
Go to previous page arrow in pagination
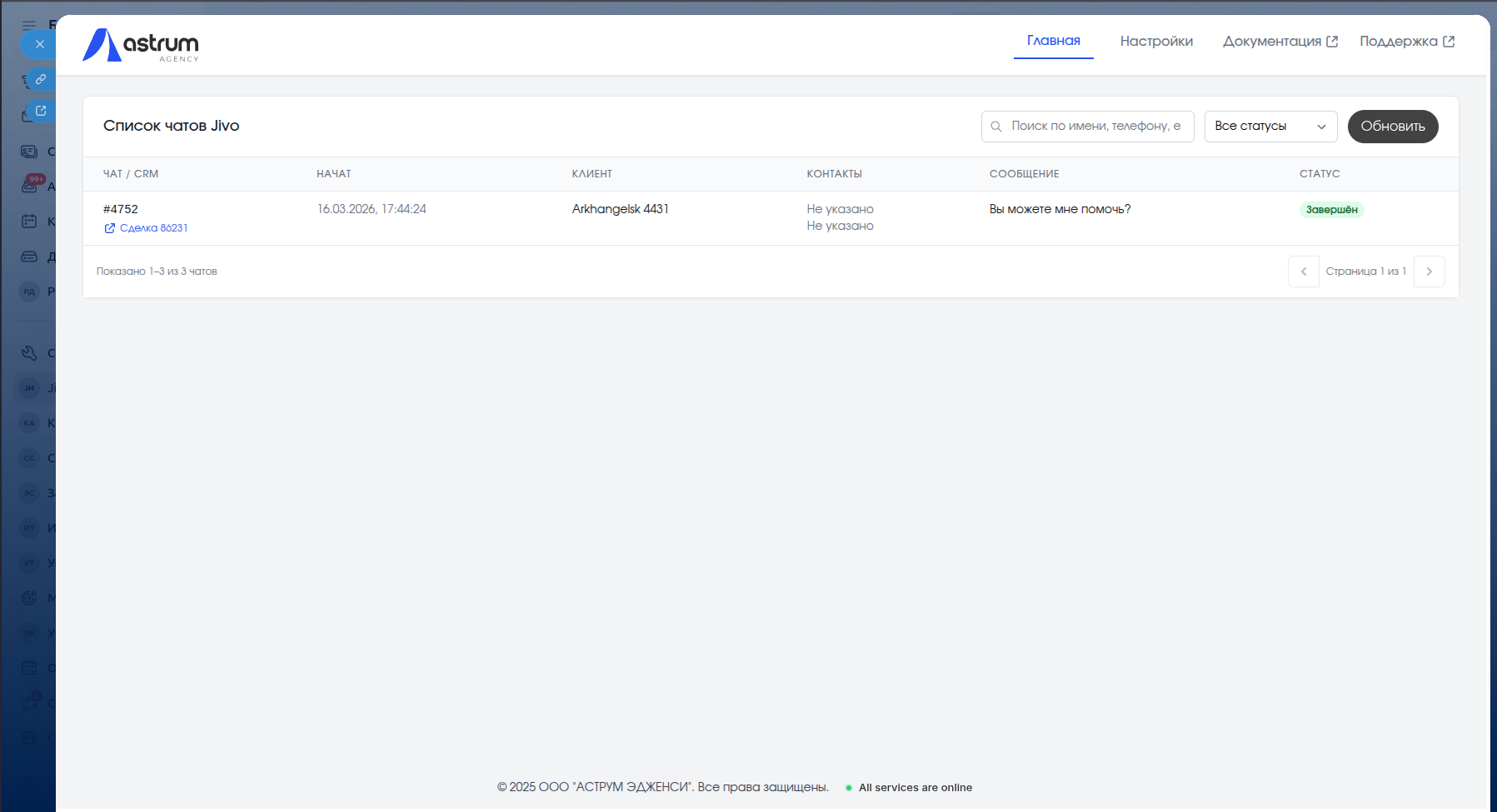pos(1303,271)
